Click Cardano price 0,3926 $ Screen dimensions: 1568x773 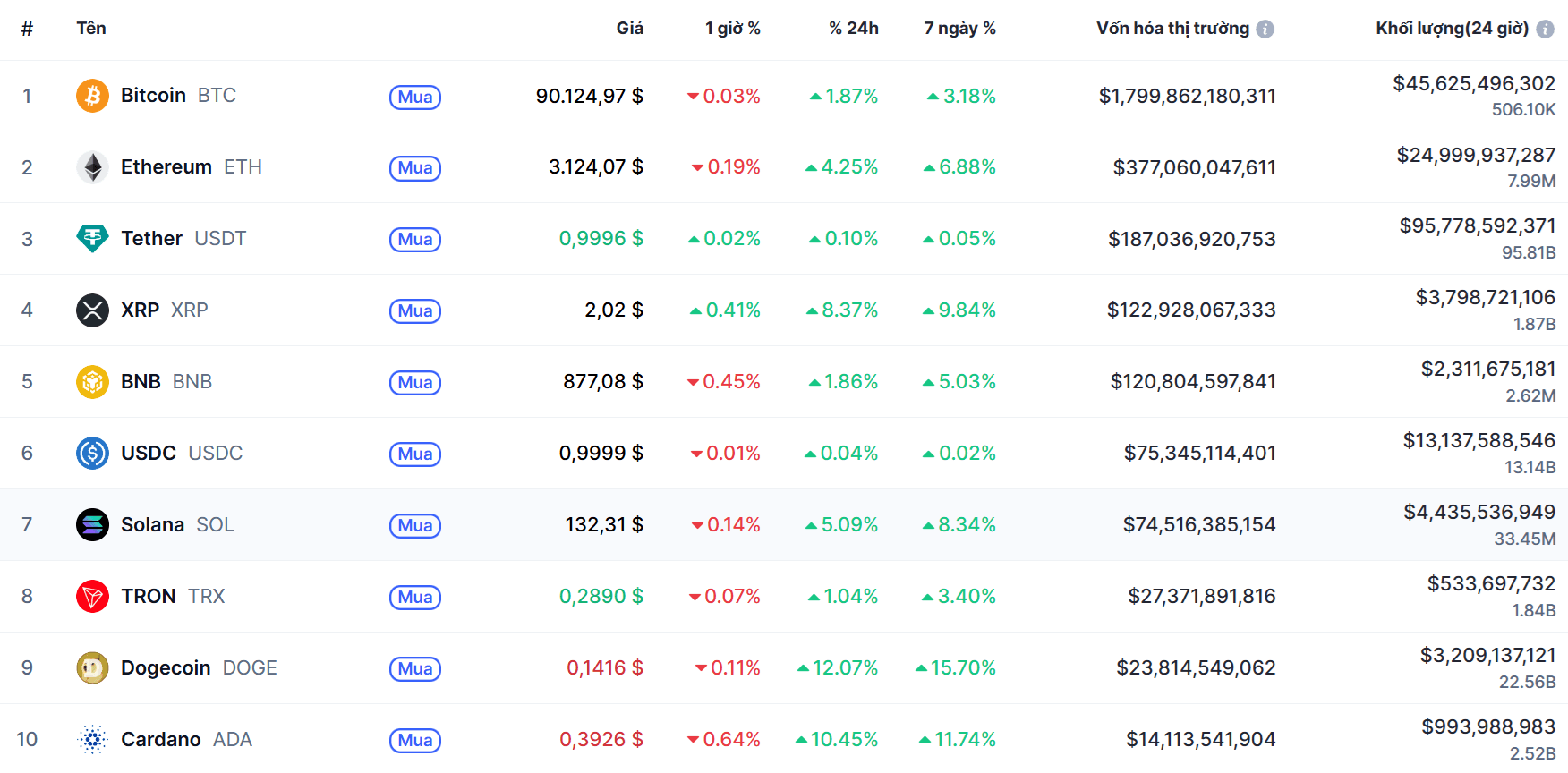(x=601, y=740)
